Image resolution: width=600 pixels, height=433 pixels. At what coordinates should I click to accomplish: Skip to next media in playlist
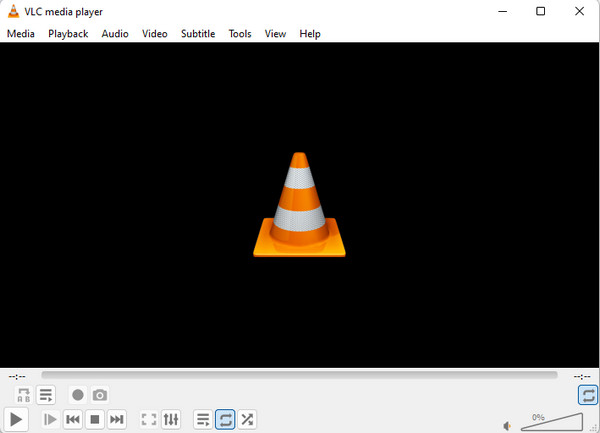(x=117, y=419)
